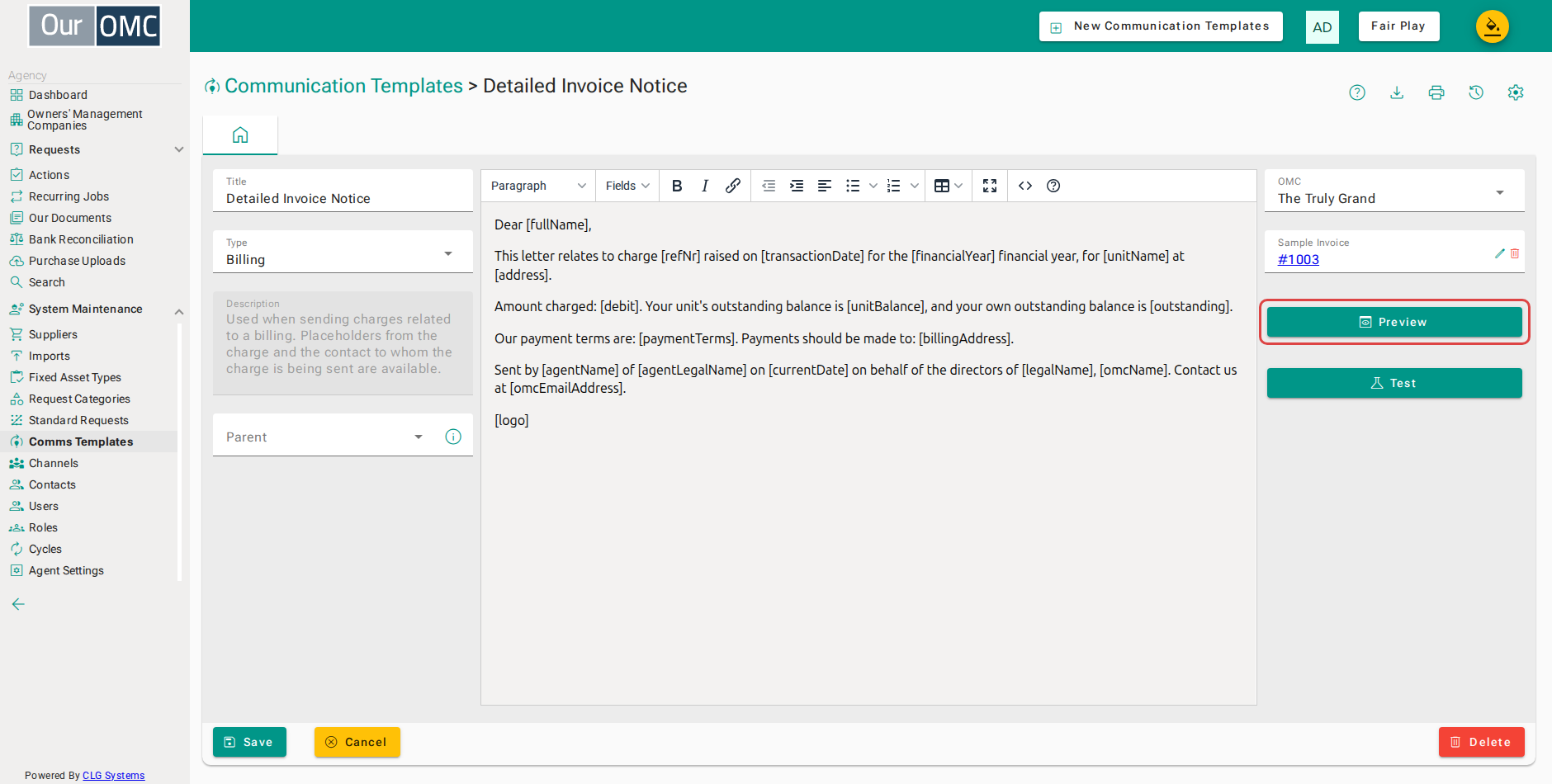The width and height of the screenshot is (1552, 784).
Task: Open Agent Settings in the sidebar
Action: (66, 570)
